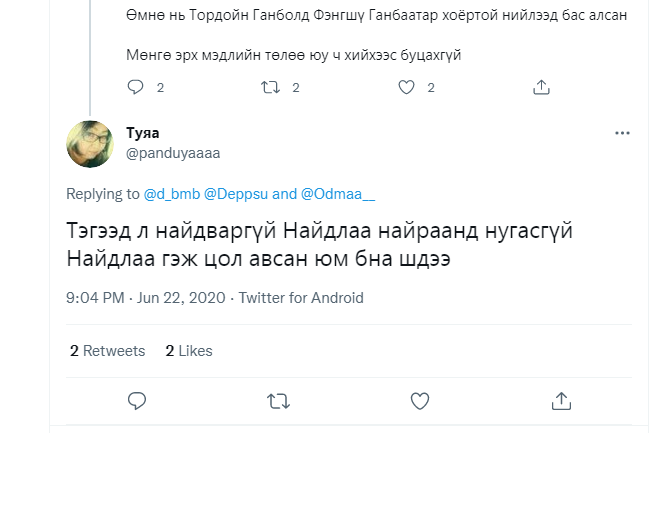Retweet Туяа's main tweet
650x506 pixels.
(279, 401)
